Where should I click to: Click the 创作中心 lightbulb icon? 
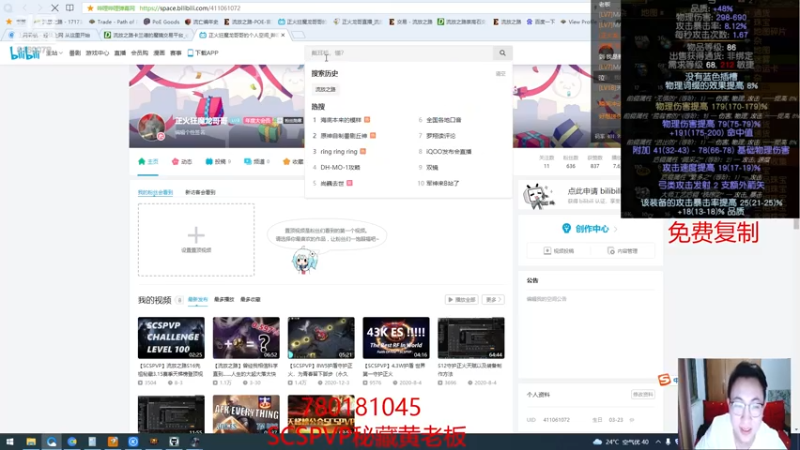pos(566,229)
